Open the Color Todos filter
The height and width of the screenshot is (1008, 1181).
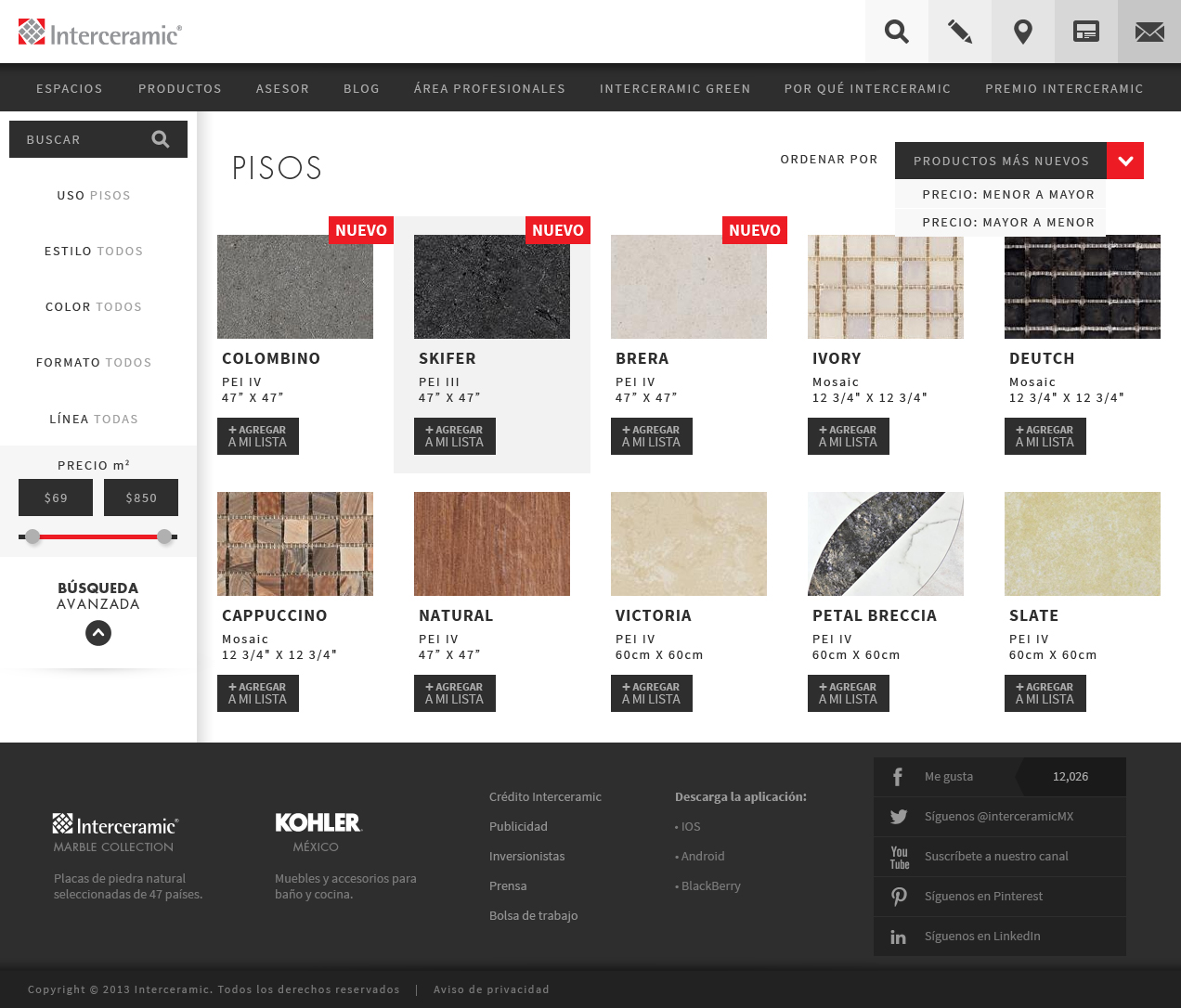pos(94,307)
